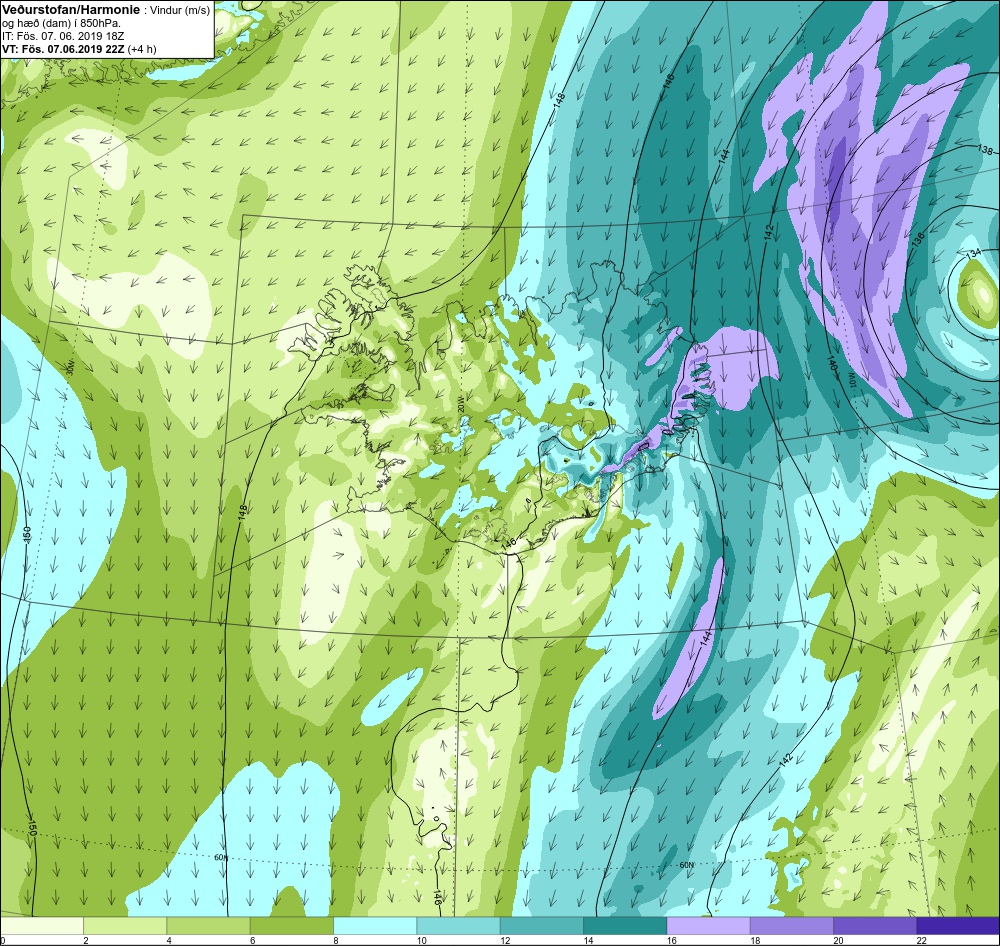
Task: Click the legend tick label '2'
Action: [x=85, y=940]
